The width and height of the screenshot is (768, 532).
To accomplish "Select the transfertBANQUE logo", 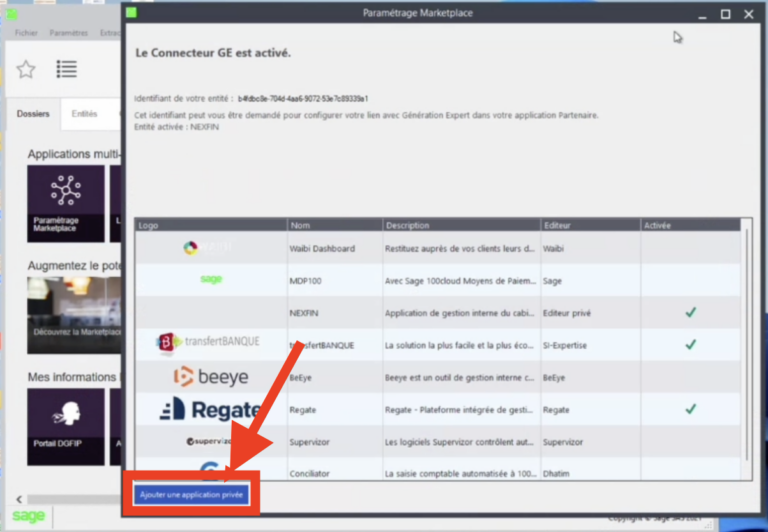I will pos(208,341).
